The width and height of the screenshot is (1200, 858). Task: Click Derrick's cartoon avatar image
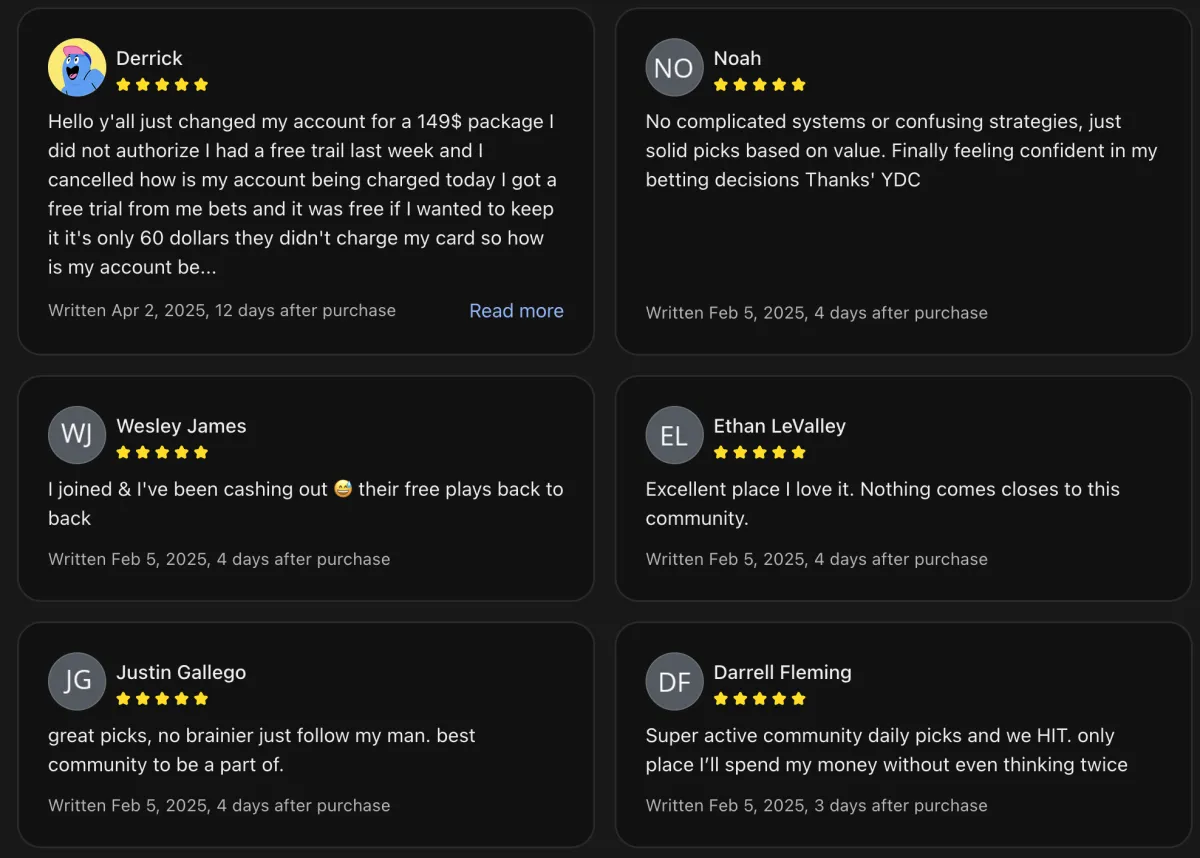point(77,67)
